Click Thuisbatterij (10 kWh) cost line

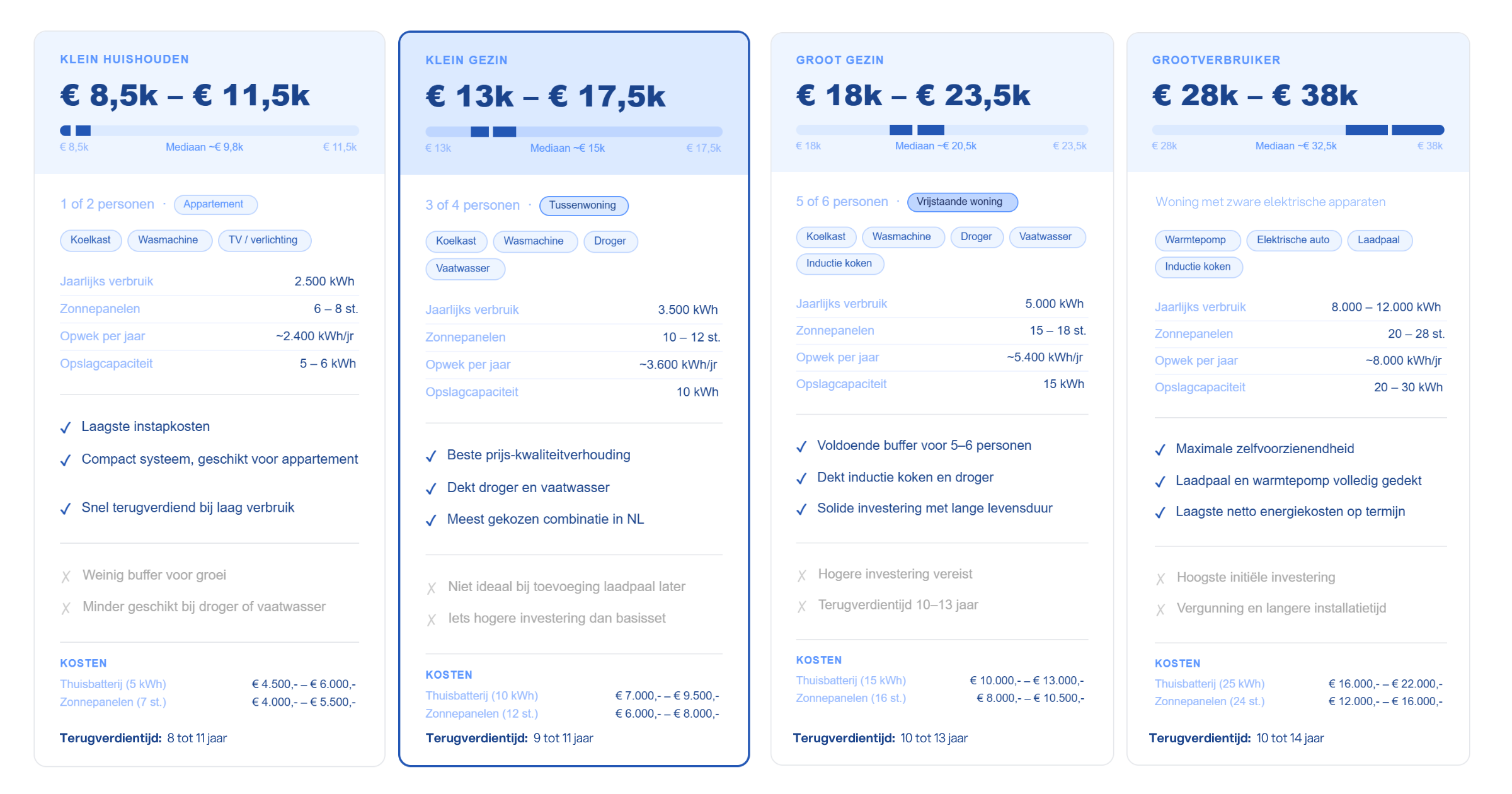point(572,696)
